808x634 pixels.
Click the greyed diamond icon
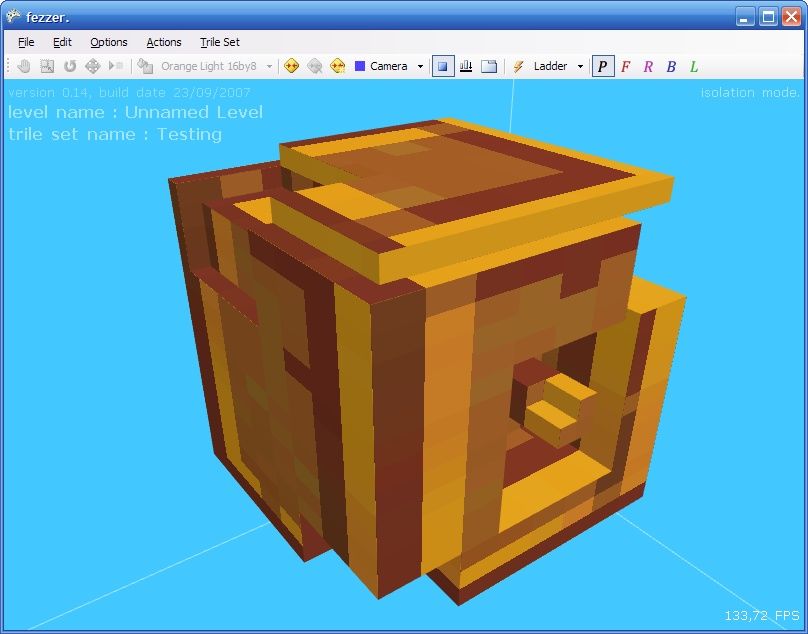[314, 66]
